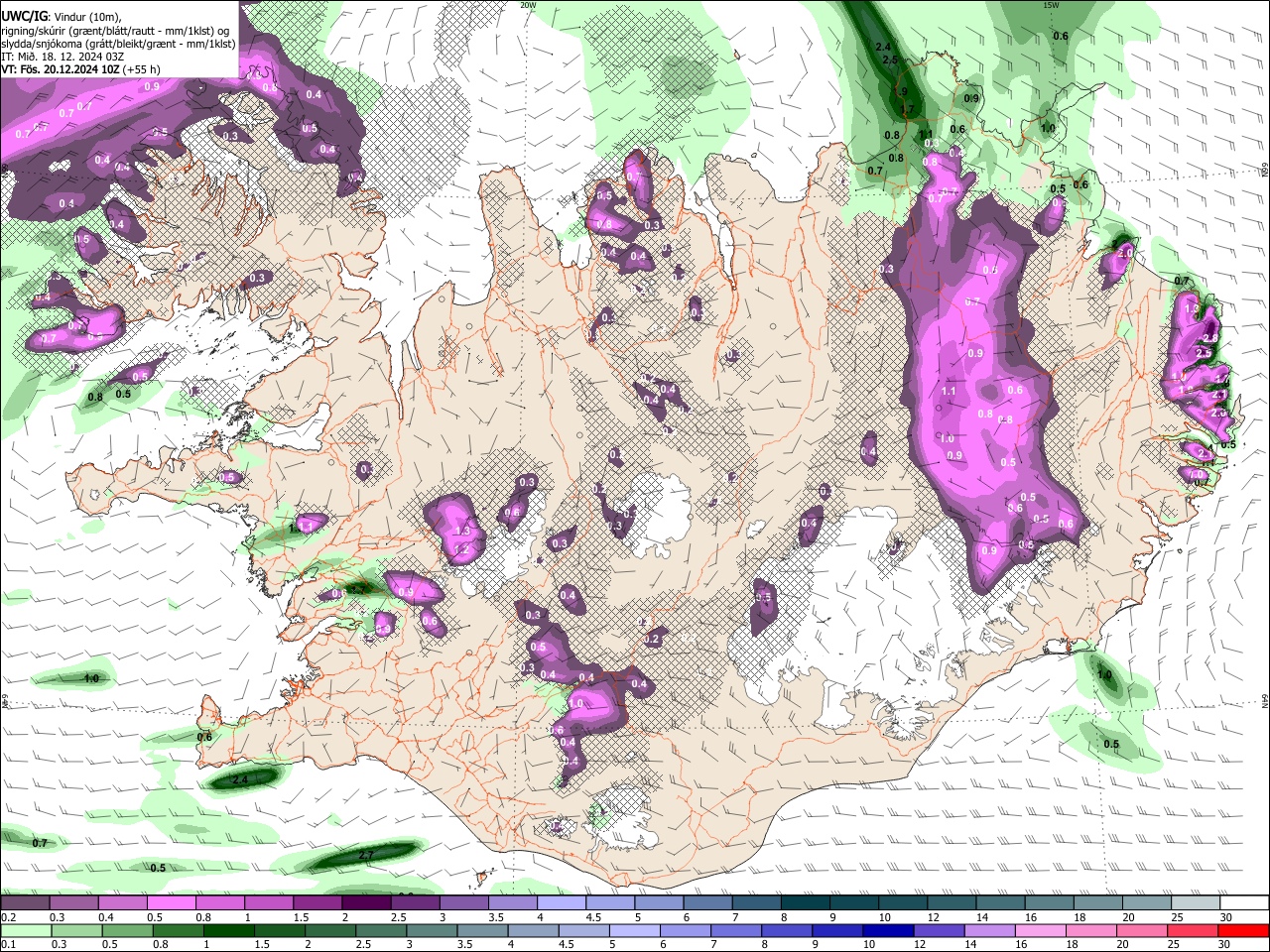Click the '20W' longitude label at the top
Image resolution: width=1270 pixels, height=952 pixels.
pos(528,5)
